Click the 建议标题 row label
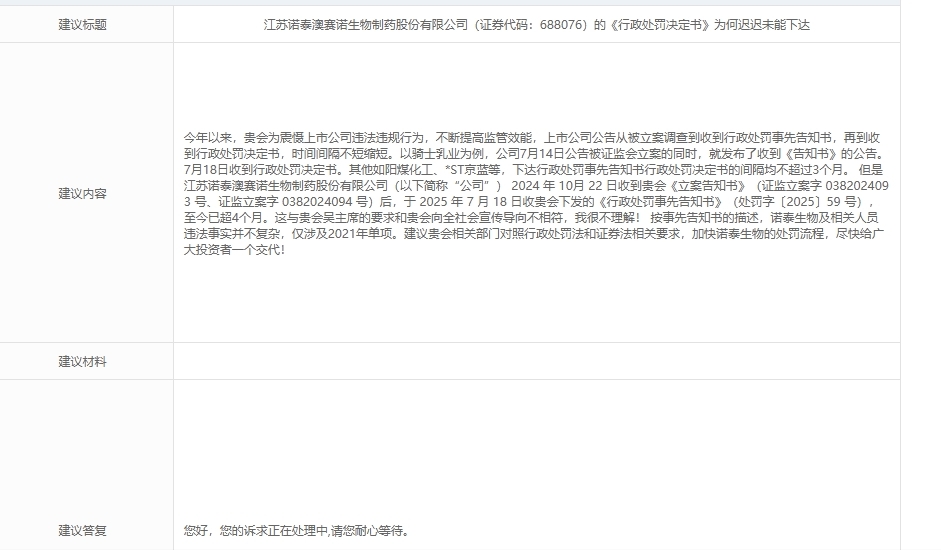This screenshot has height=550, width=941. (82, 25)
